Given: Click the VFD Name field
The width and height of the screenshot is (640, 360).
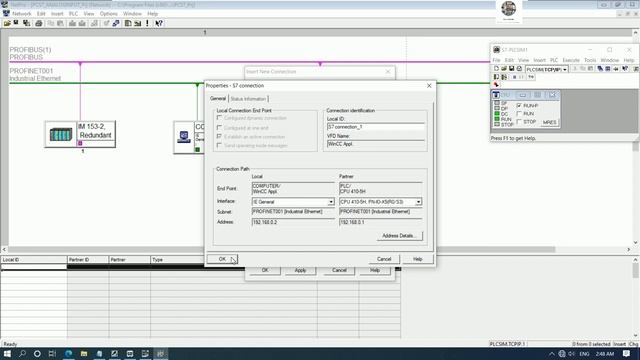Looking at the screenshot, I should click(376, 144).
